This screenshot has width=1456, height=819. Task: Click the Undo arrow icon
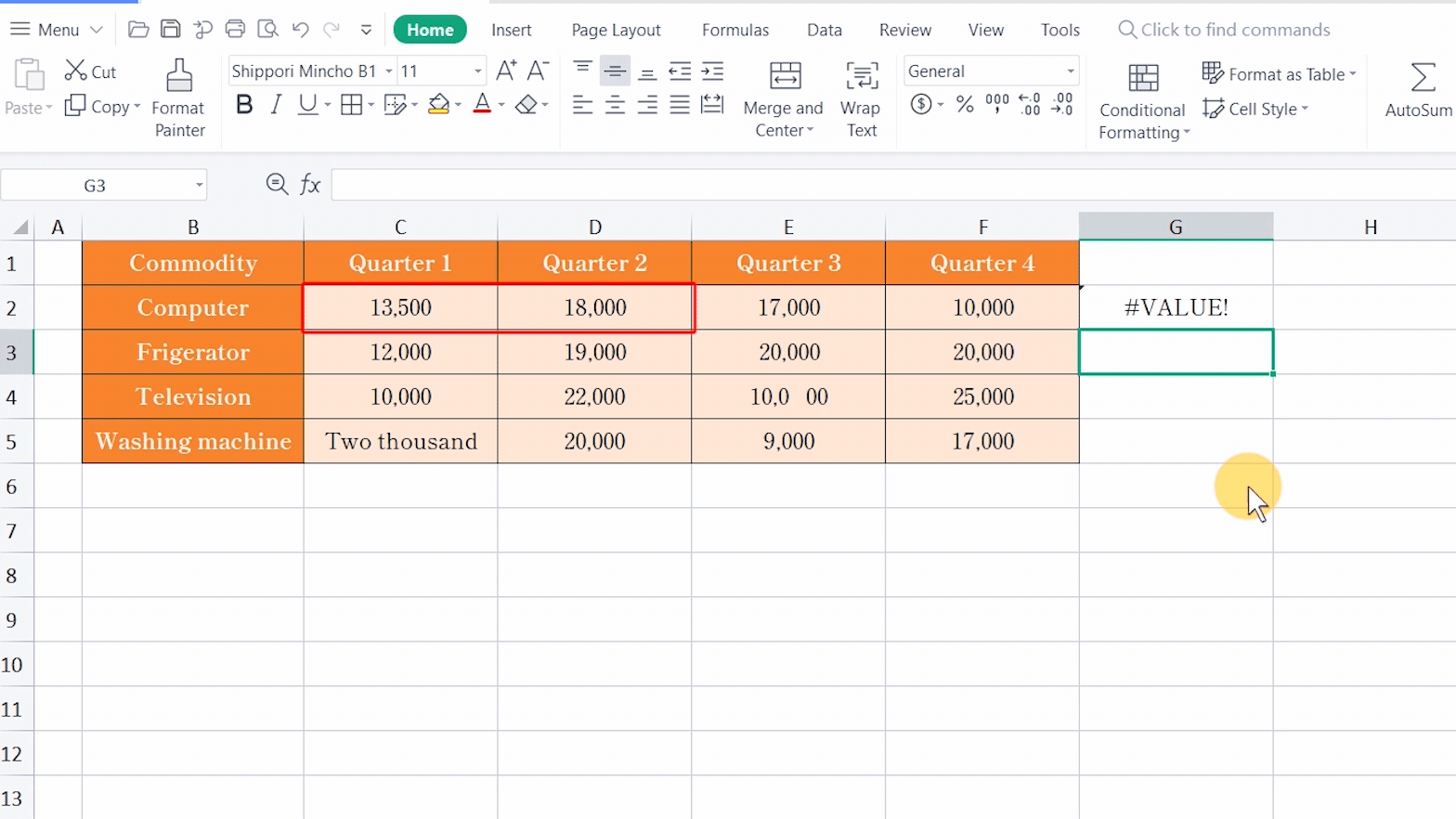(299, 30)
